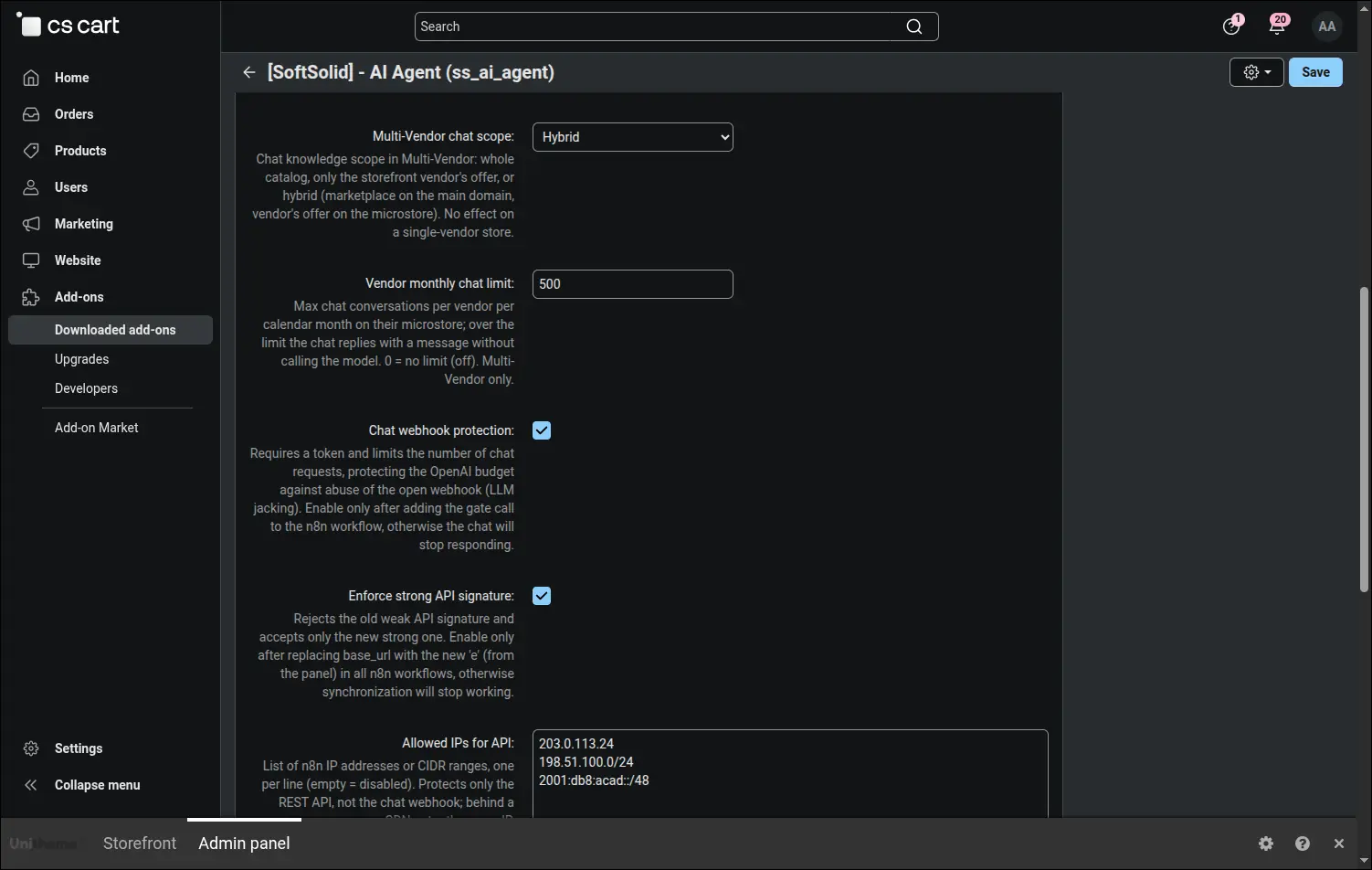
Task: Click the Collapse menu chevrons icon
Action: [x=31, y=785]
